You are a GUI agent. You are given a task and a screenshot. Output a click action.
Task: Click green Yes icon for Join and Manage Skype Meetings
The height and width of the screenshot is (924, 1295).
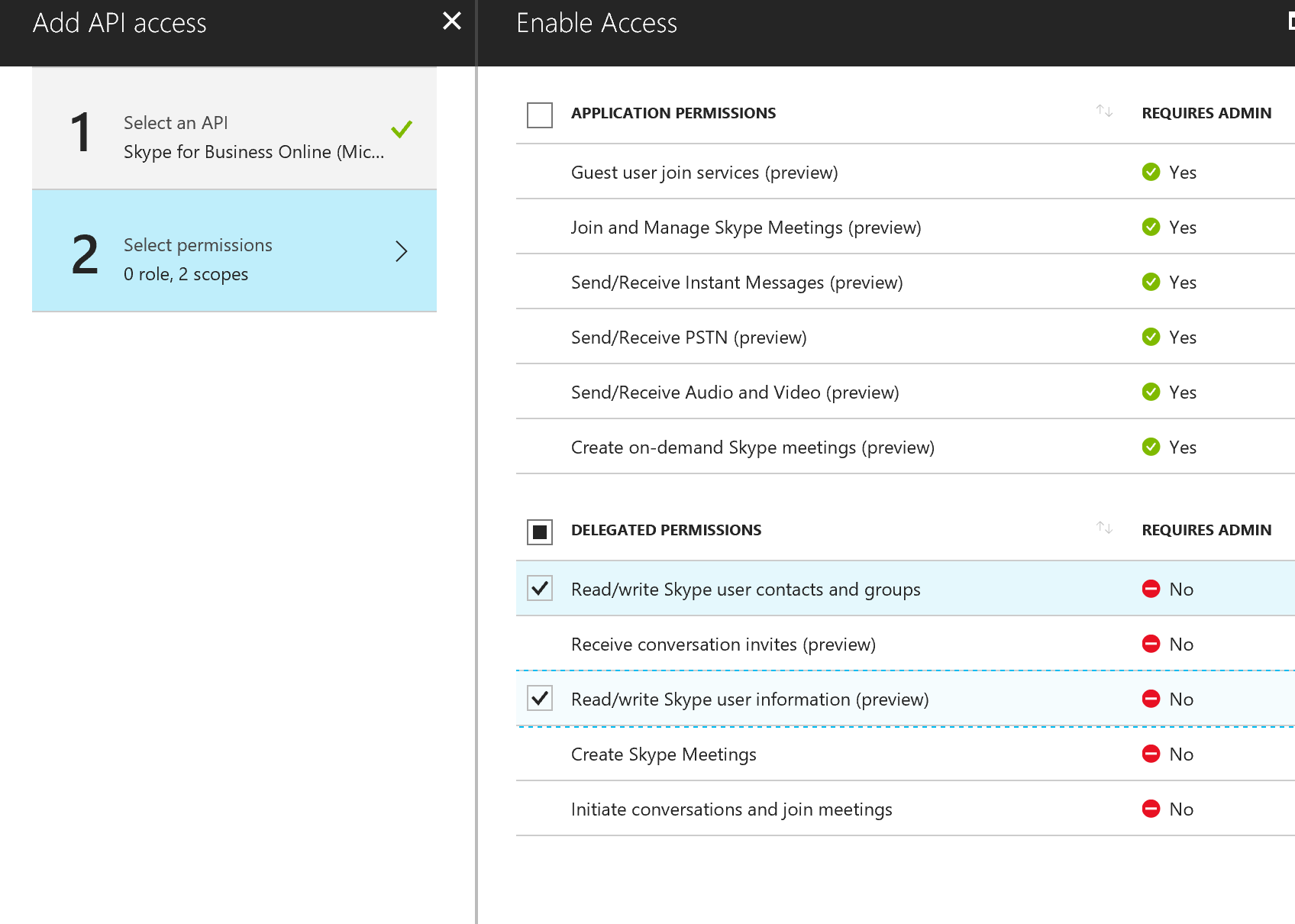pos(1151,227)
